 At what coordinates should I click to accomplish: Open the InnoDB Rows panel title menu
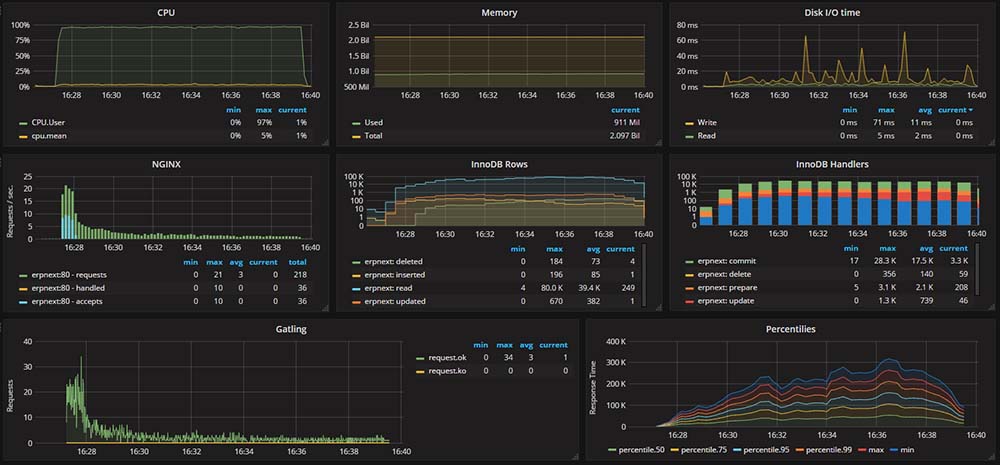501,164
